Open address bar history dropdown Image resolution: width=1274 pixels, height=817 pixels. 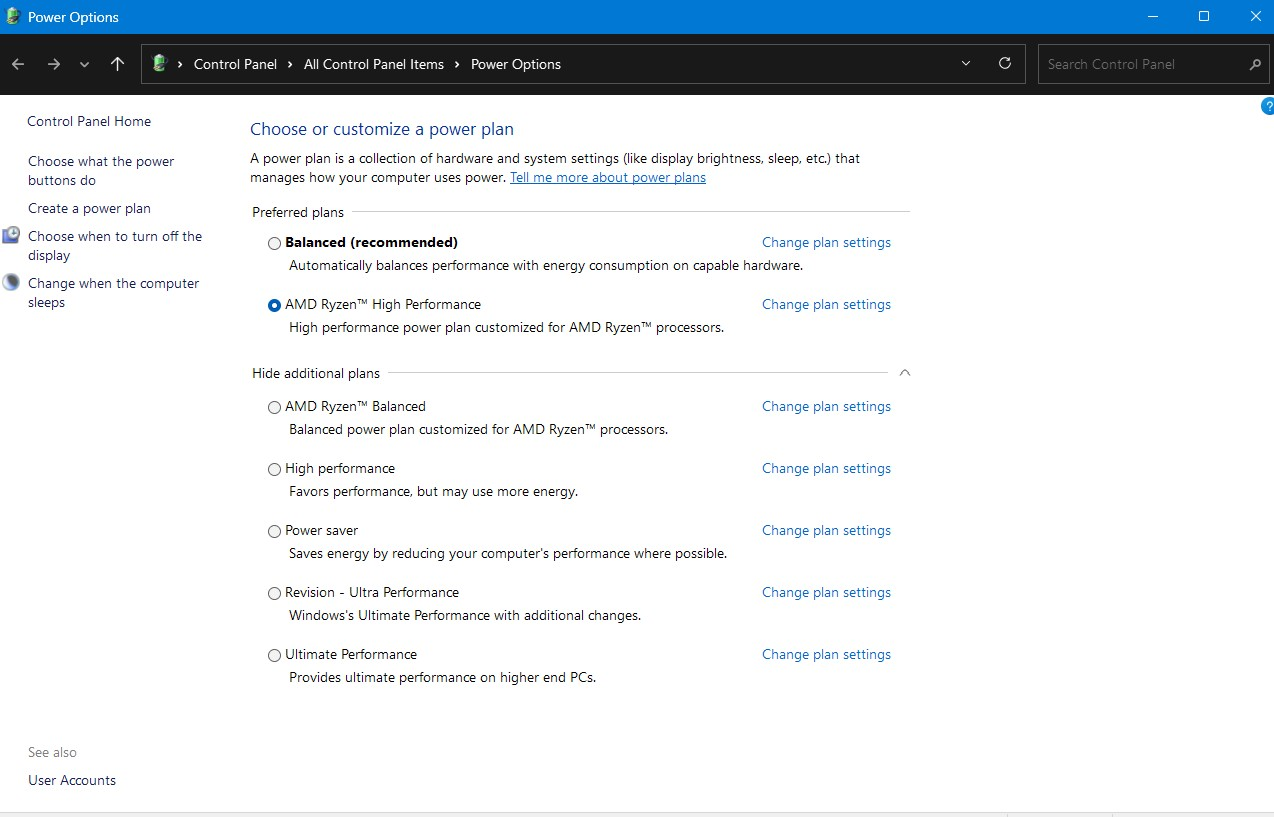tap(966, 63)
